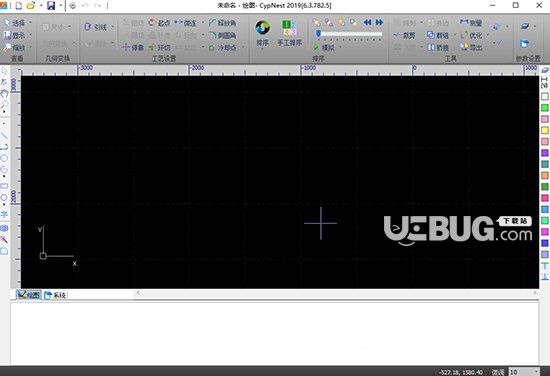The image size is (550, 376).
Task: Click the 优化 optimize tool
Action: click(471, 35)
